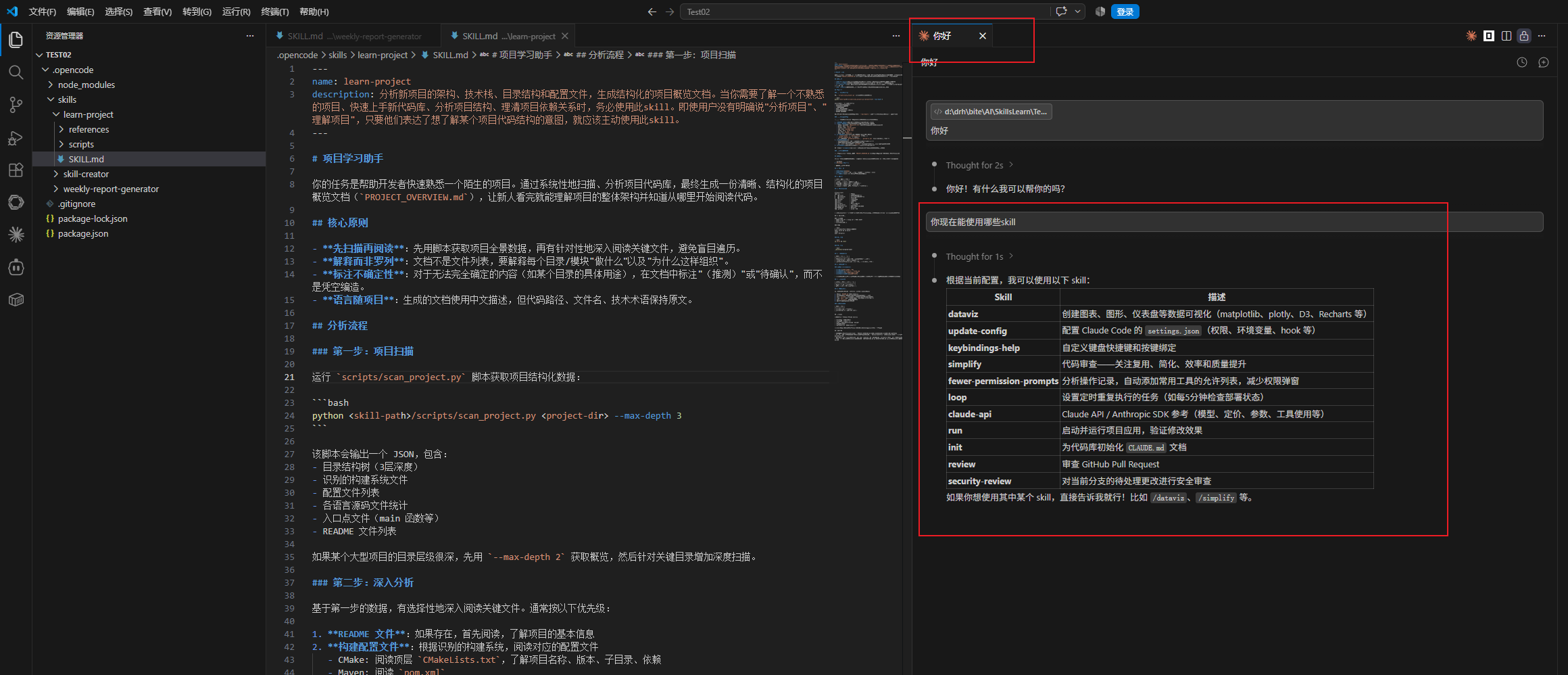The width and height of the screenshot is (1568, 675).
Task: Click the orange Claude icon in panel toolbar
Action: (x=1471, y=36)
